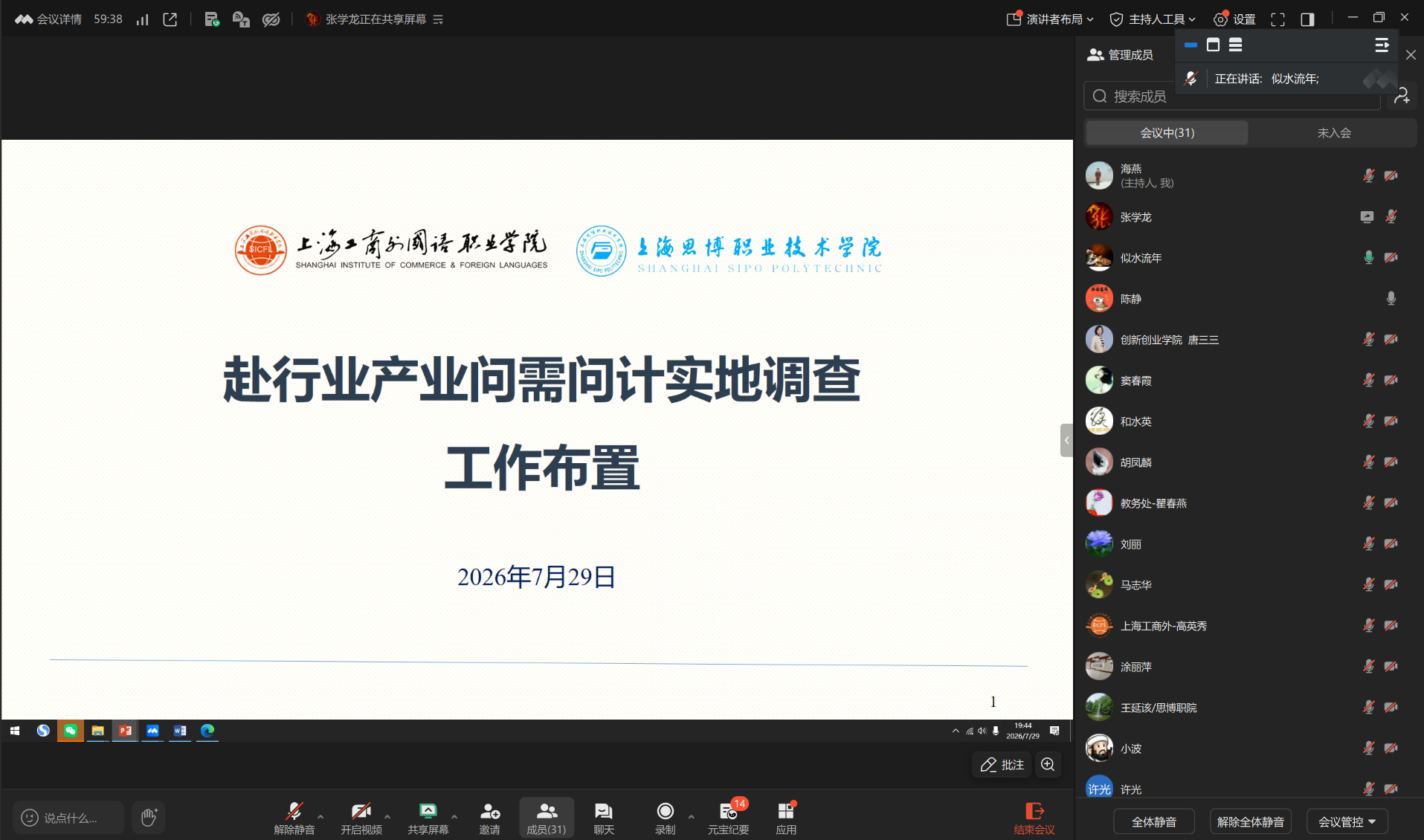Toggle microphone for member 刘丽
The height and width of the screenshot is (840, 1424).
coord(1368,544)
